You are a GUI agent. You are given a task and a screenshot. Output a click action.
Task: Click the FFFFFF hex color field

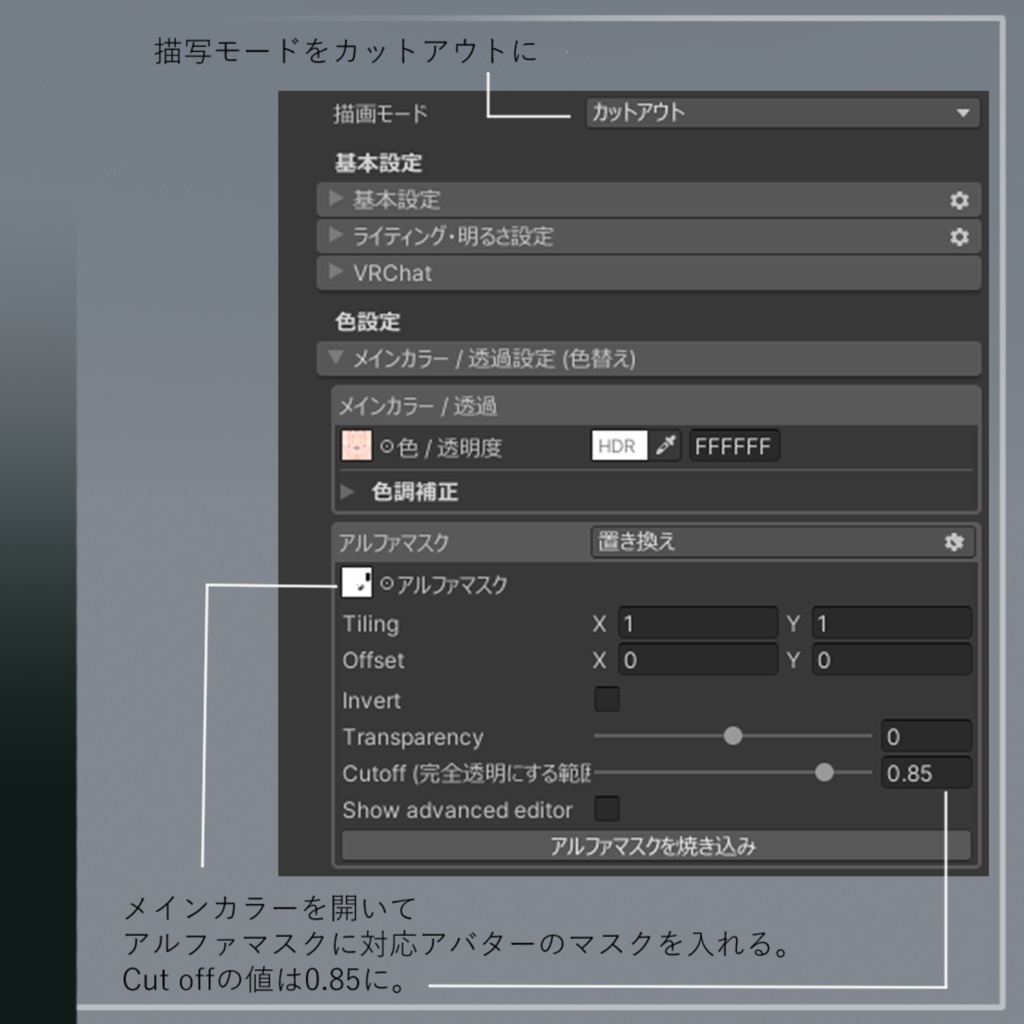[734, 445]
